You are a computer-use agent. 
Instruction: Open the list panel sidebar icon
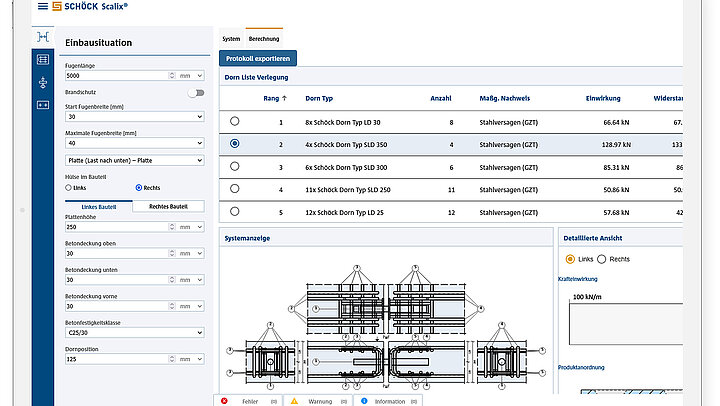coord(43,59)
